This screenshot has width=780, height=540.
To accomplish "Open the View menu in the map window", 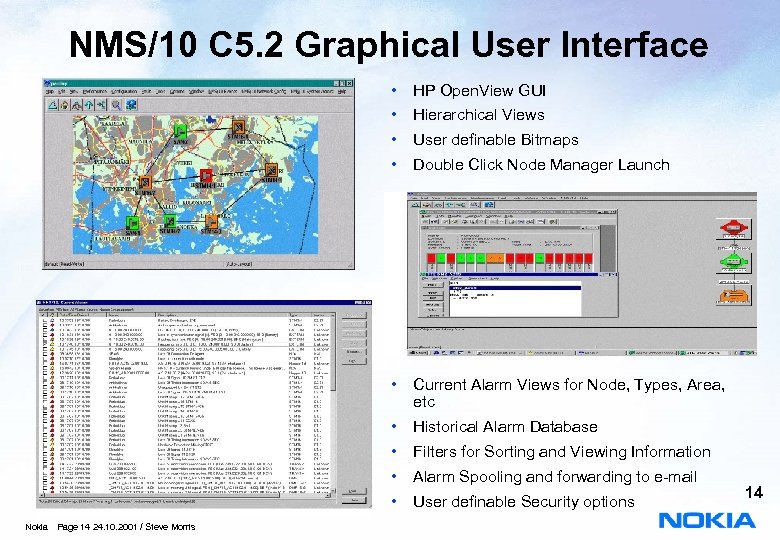I will click(74, 91).
